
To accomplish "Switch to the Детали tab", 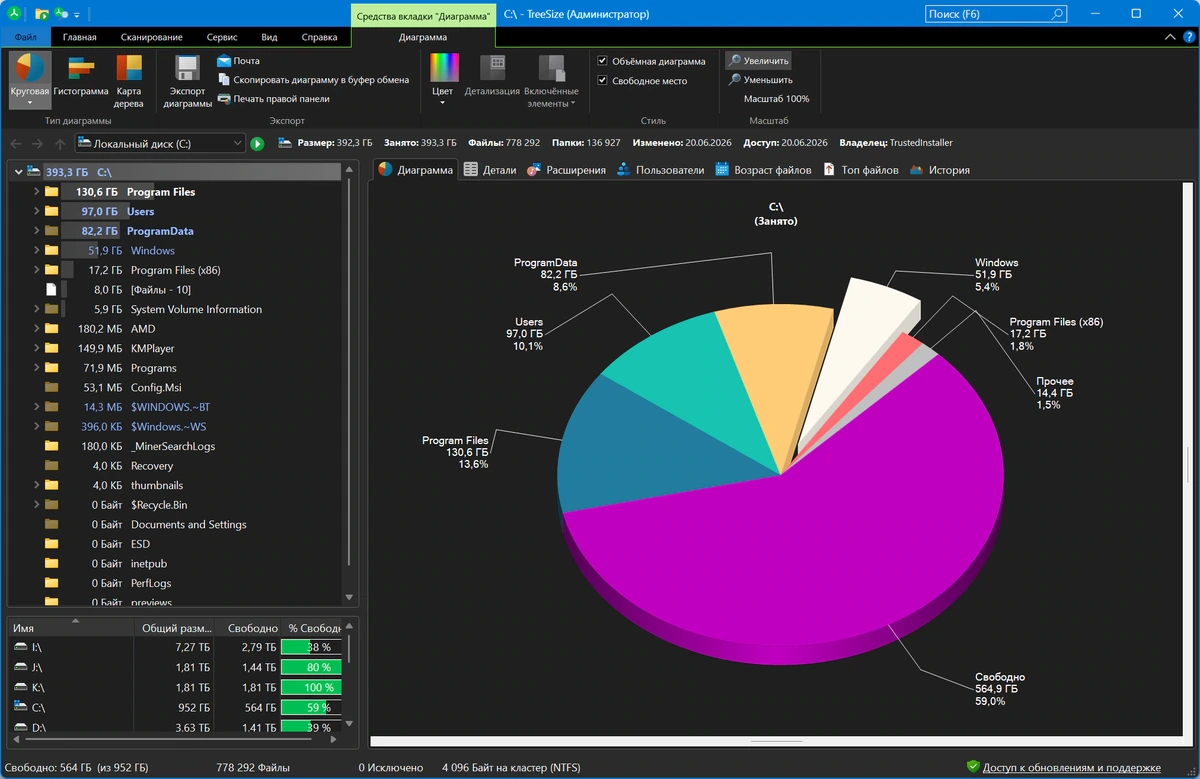I will coord(490,170).
